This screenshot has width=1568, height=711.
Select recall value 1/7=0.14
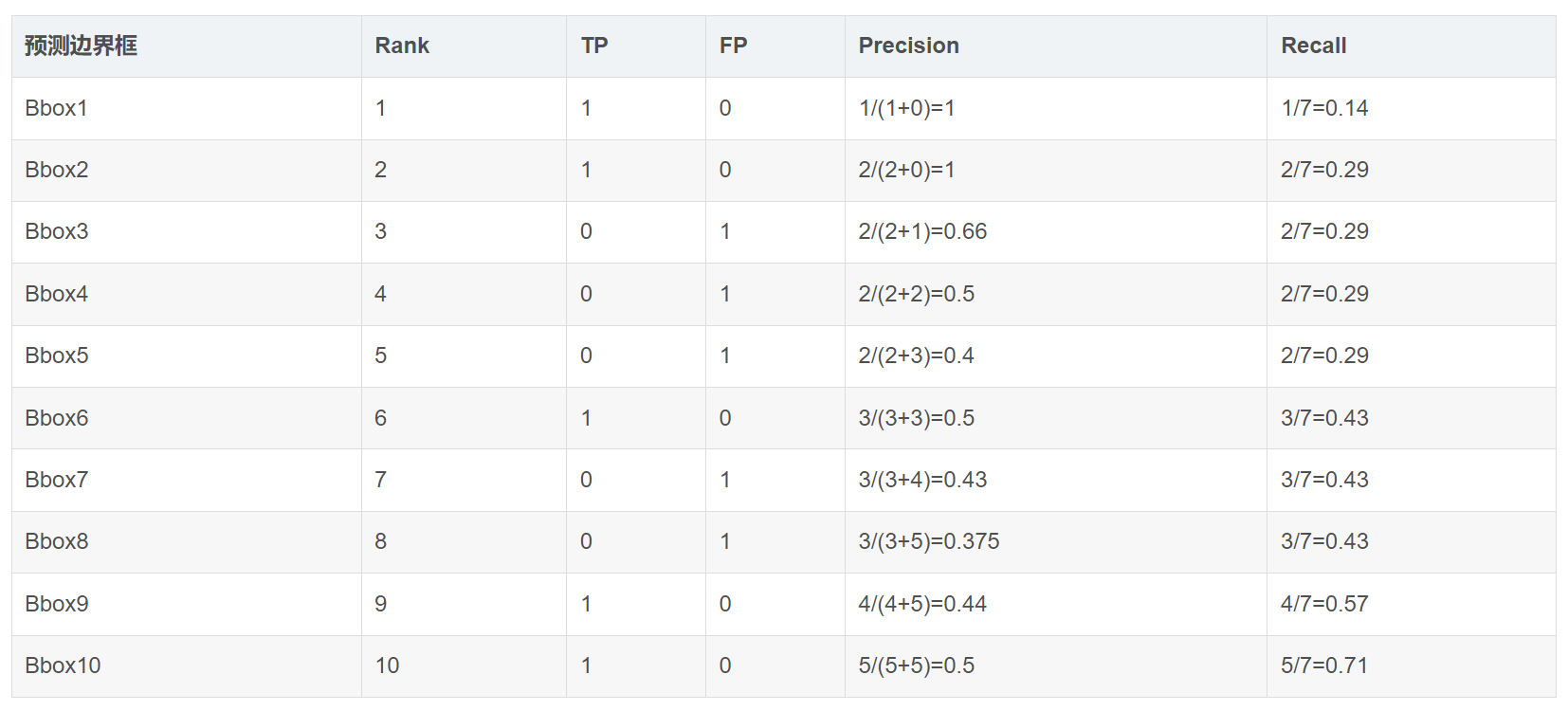[x=1323, y=108]
